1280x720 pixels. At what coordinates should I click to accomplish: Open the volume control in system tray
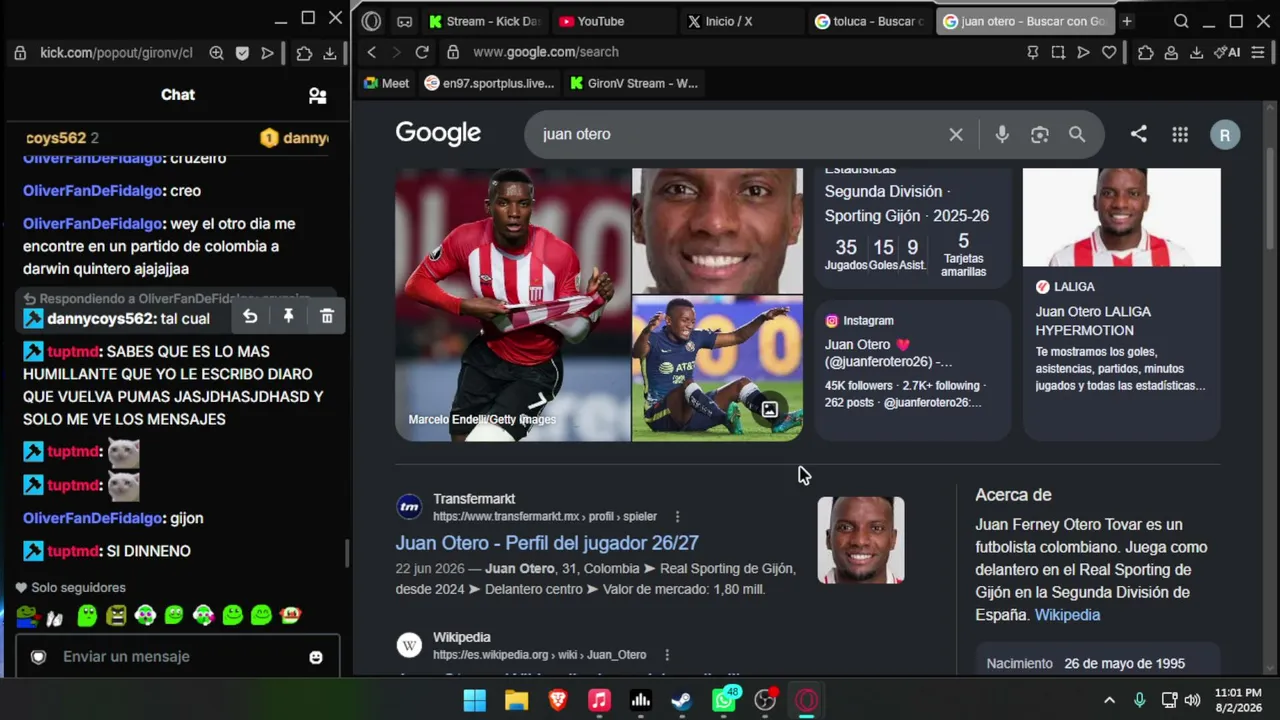1192,700
